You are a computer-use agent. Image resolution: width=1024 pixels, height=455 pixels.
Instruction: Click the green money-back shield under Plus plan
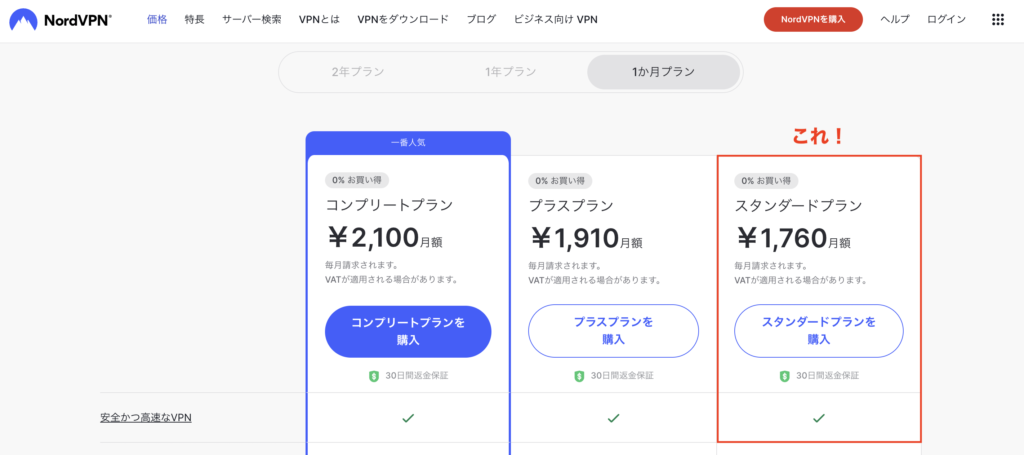tap(579, 376)
